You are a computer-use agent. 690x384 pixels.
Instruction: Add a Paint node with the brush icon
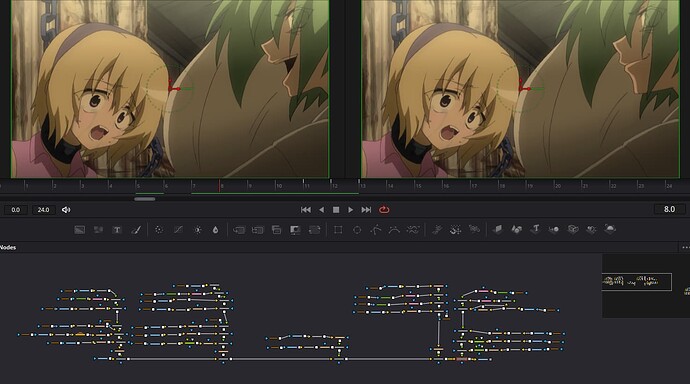136,230
